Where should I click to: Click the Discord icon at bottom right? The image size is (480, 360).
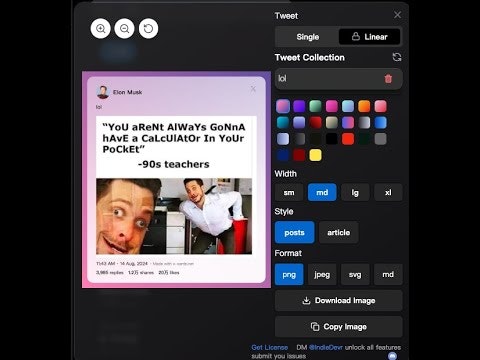[x=393, y=356]
